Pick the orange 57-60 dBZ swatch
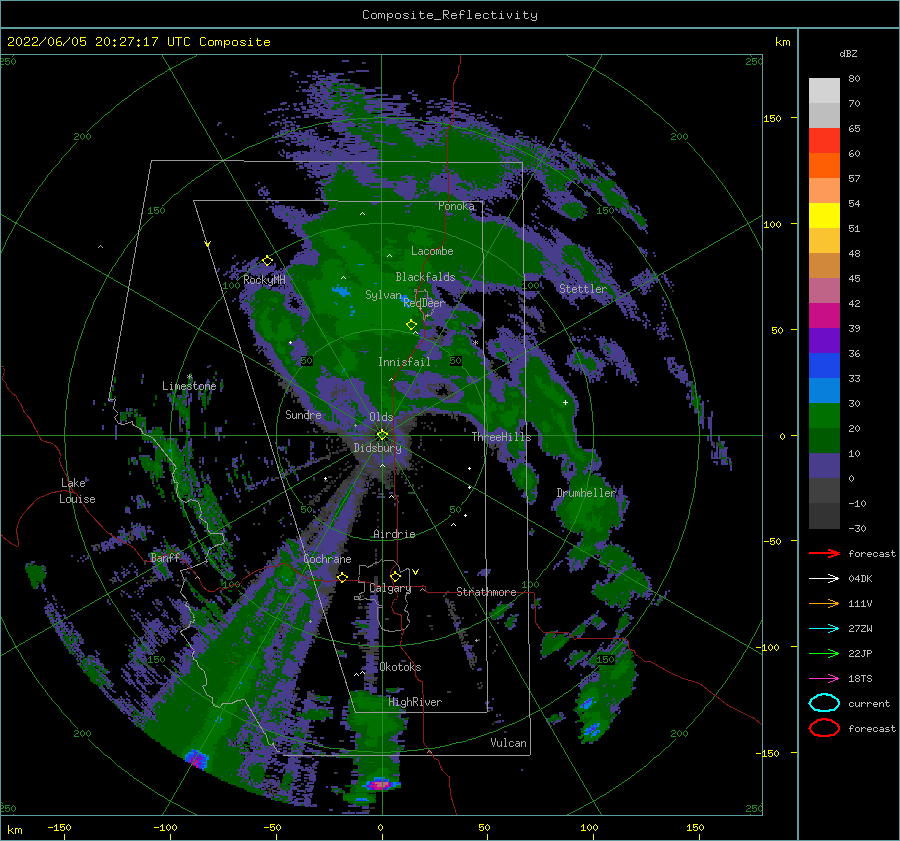Image resolution: width=900 pixels, height=841 pixels. tap(824, 165)
